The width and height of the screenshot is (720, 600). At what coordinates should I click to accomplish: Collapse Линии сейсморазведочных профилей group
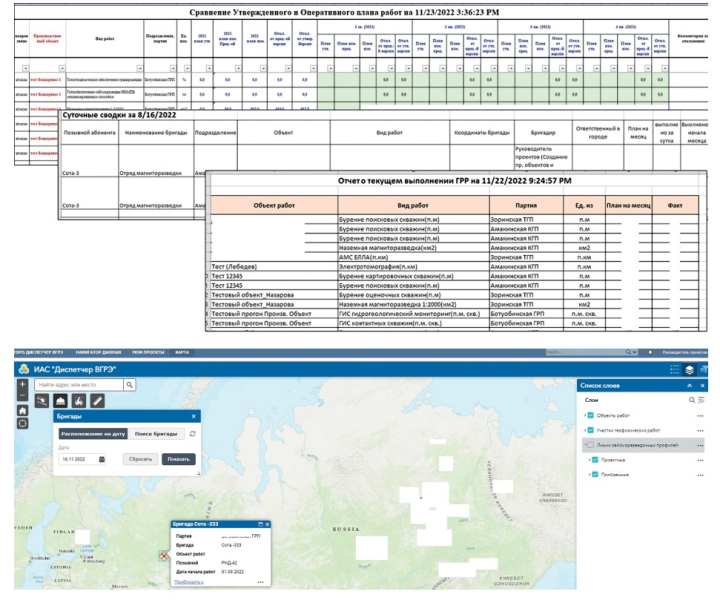coord(585,445)
